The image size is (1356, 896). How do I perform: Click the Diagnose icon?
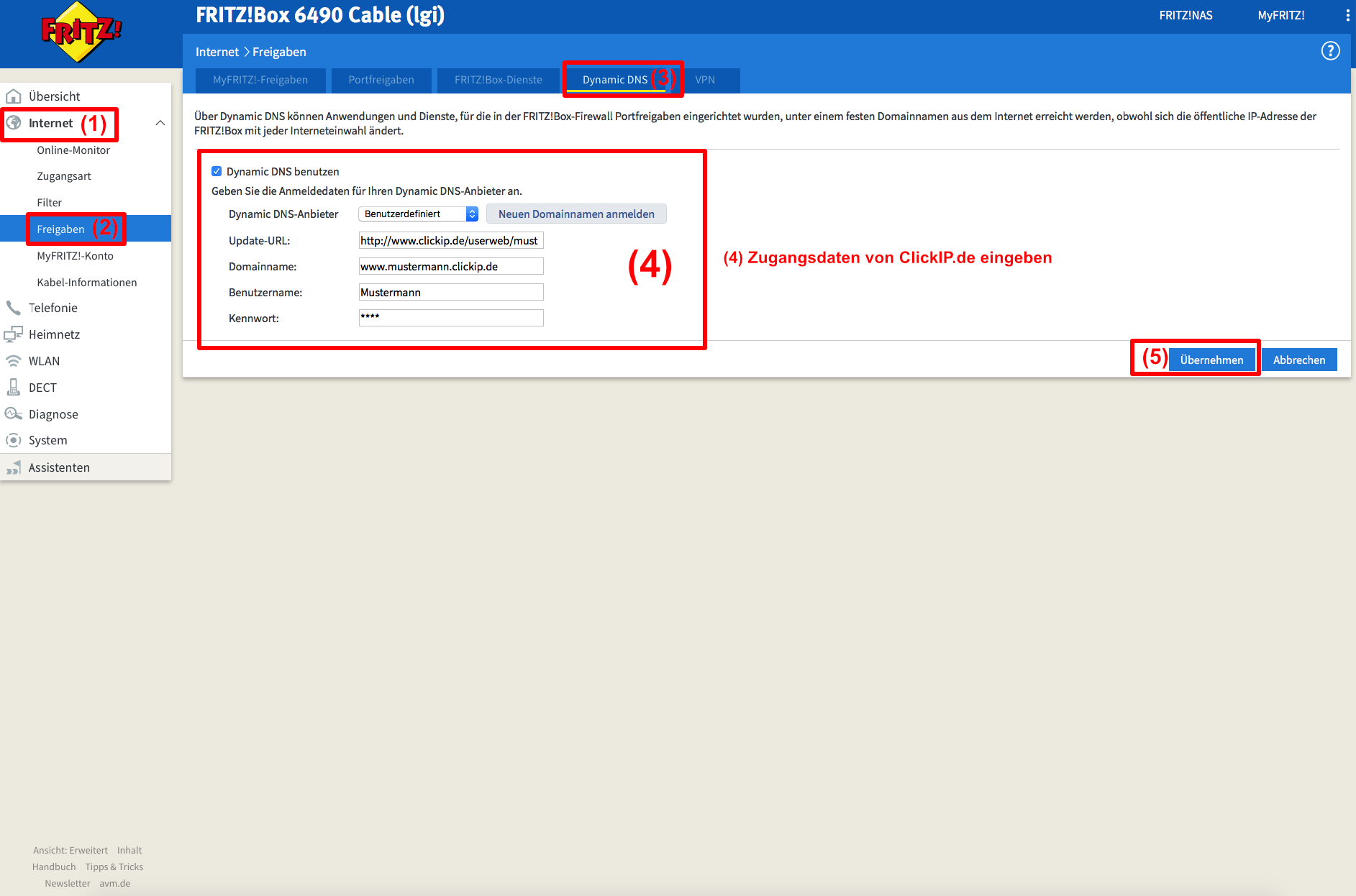click(14, 413)
